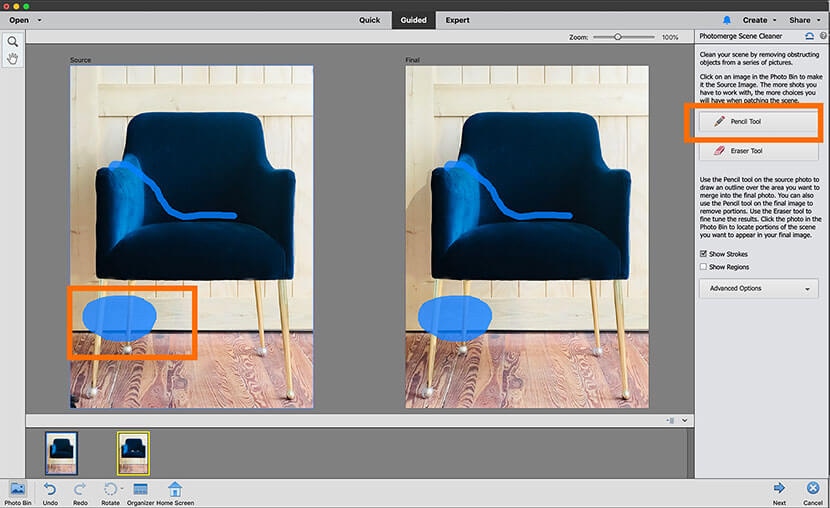830x508 pixels.
Task: Open the Open file dropdown
Action: (25, 20)
